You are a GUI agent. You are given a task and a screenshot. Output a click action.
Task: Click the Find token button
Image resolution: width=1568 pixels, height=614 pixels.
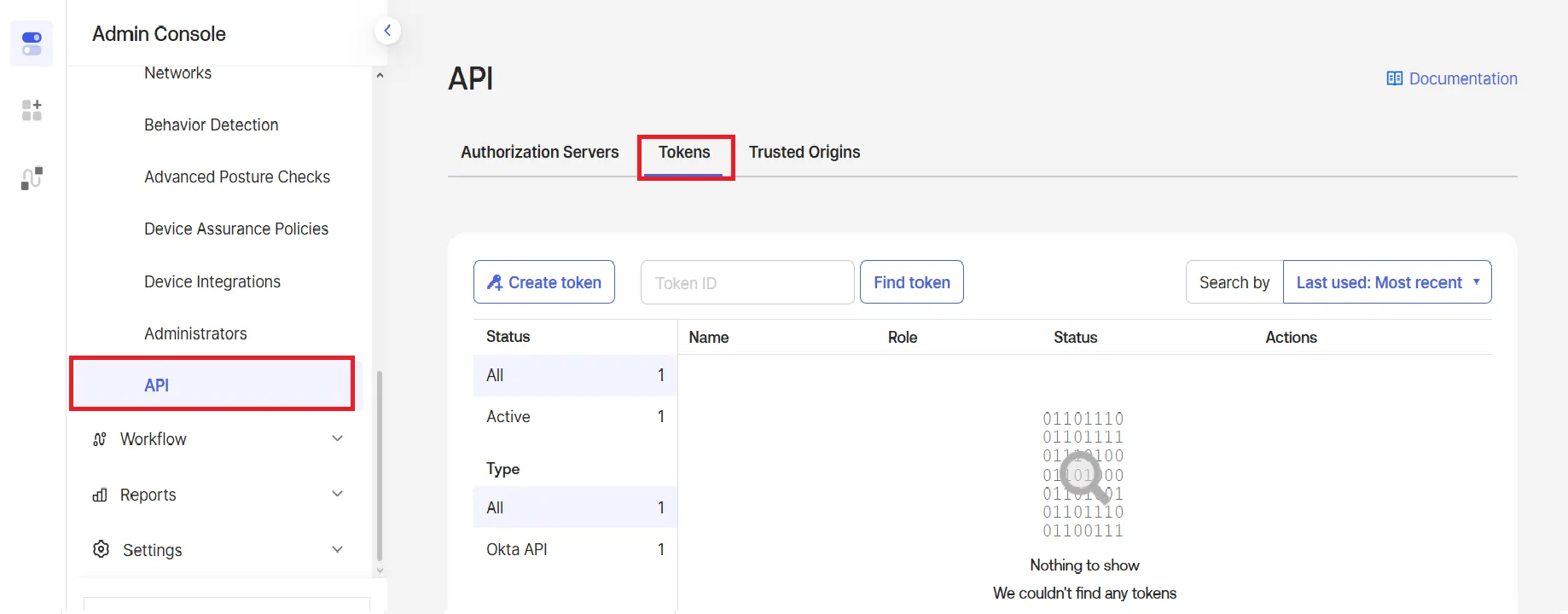click(x=912, y=282)
